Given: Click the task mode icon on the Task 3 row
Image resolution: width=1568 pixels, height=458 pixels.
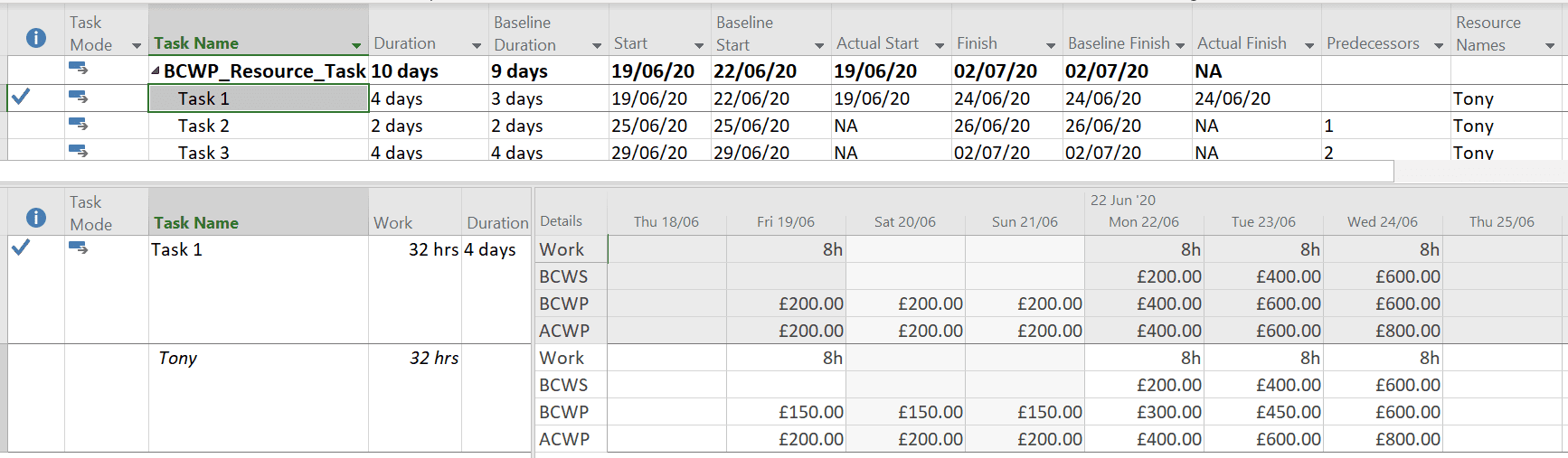Looking at the screenshot, I should click(79, 151).
